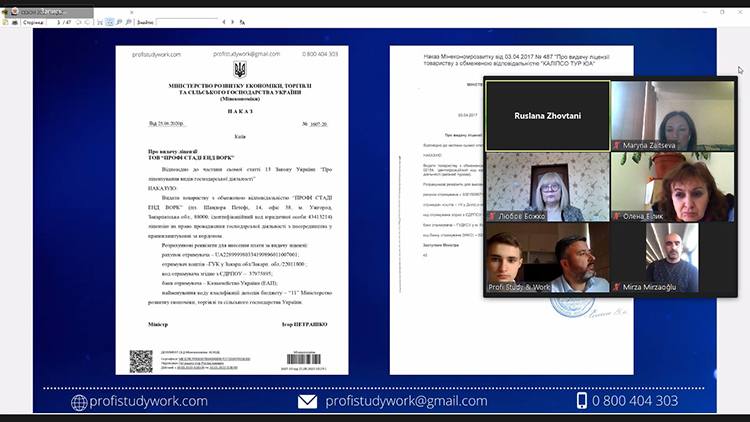750x422 pixels.
Task: Click the profistudywork@gmail.com footer address
Action: (406, 401)
